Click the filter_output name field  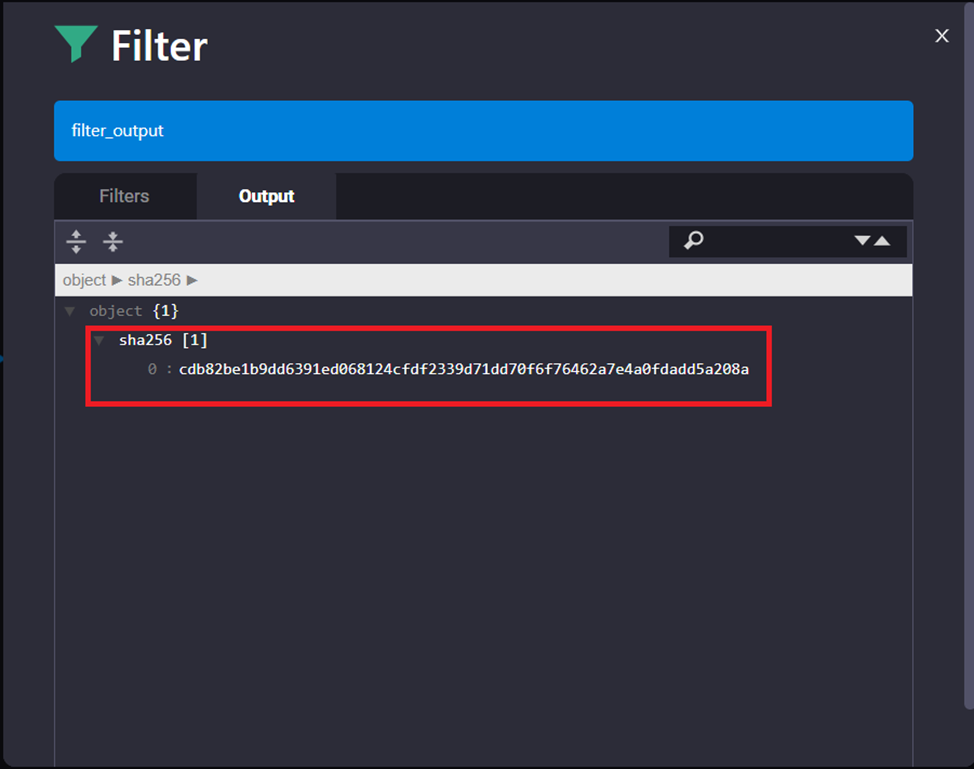coord(483,131)
